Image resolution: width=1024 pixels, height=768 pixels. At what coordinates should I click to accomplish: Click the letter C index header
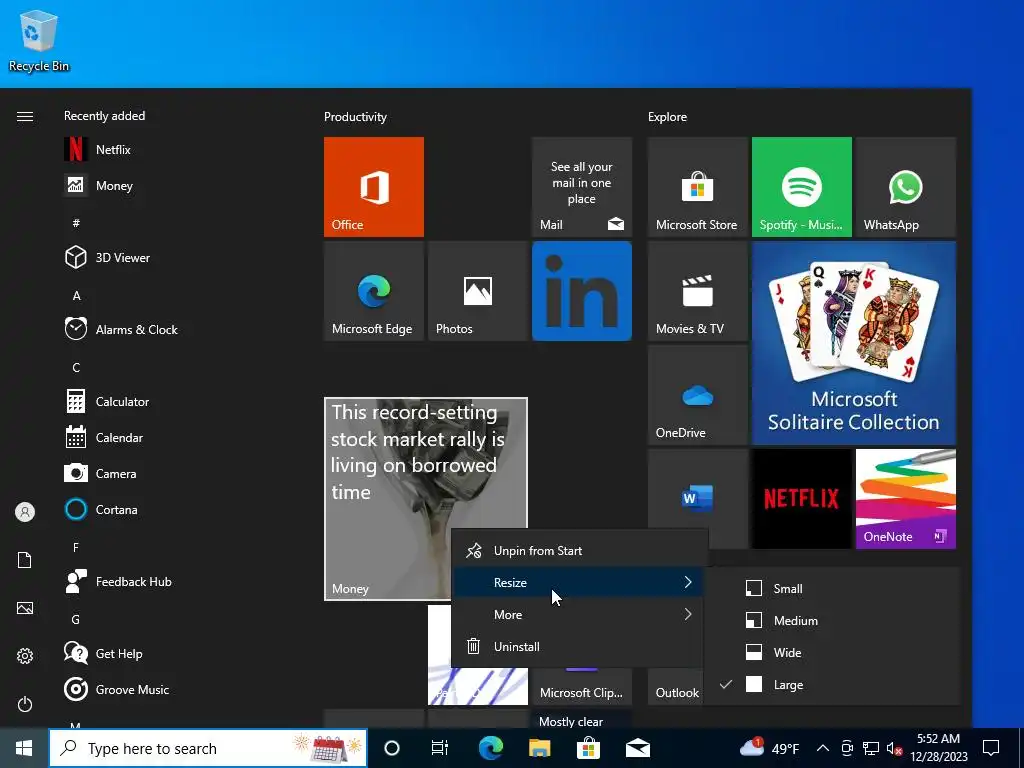[x=76, y=368]
